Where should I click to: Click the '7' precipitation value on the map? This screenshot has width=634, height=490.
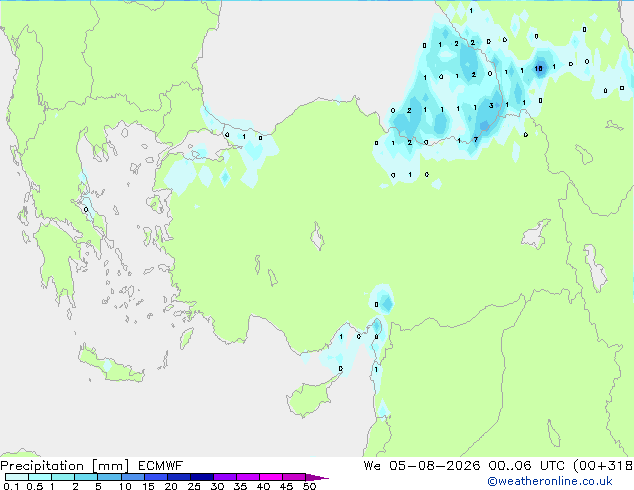(x=476, y=140)
